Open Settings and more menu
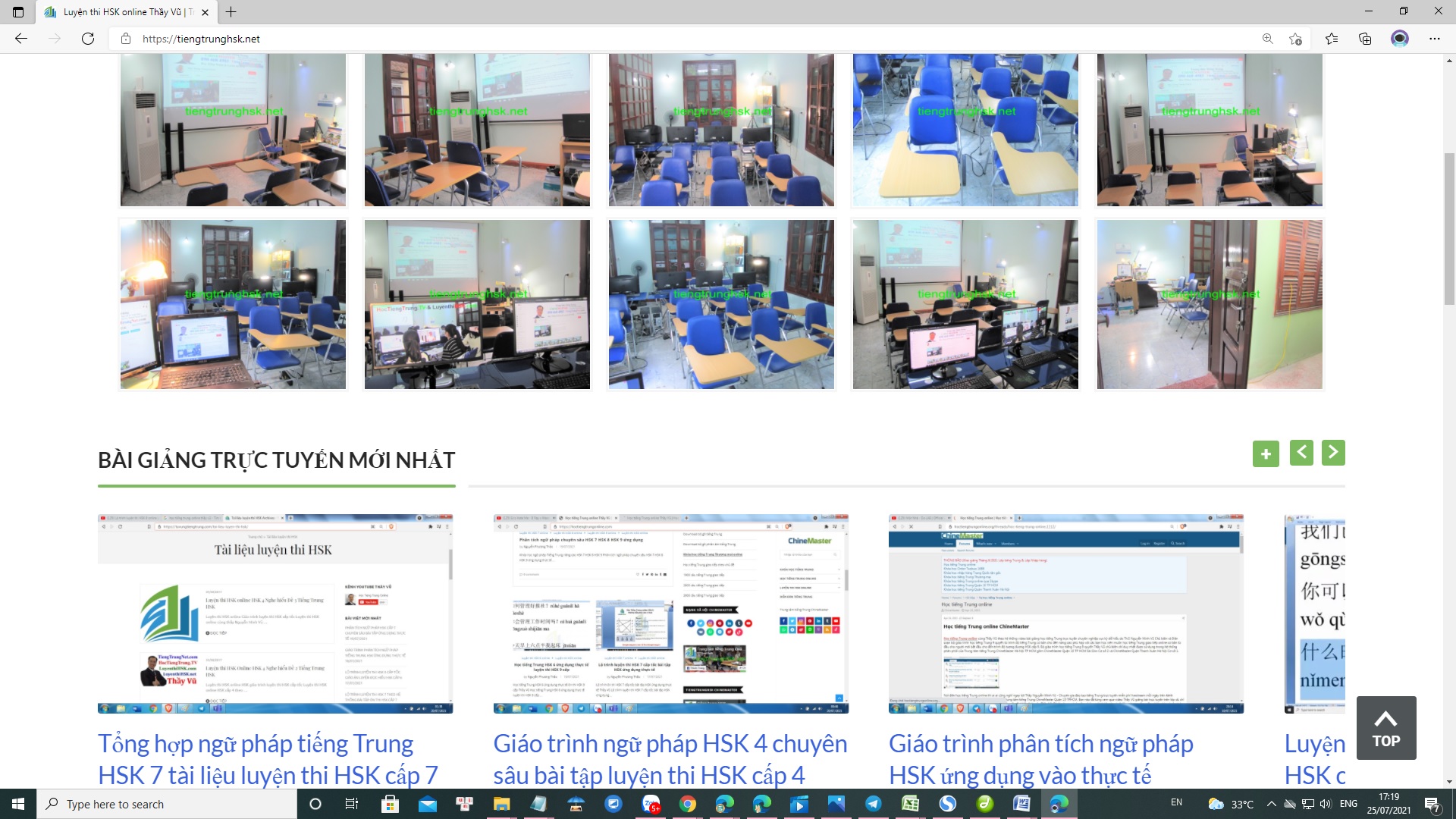 1434,39
